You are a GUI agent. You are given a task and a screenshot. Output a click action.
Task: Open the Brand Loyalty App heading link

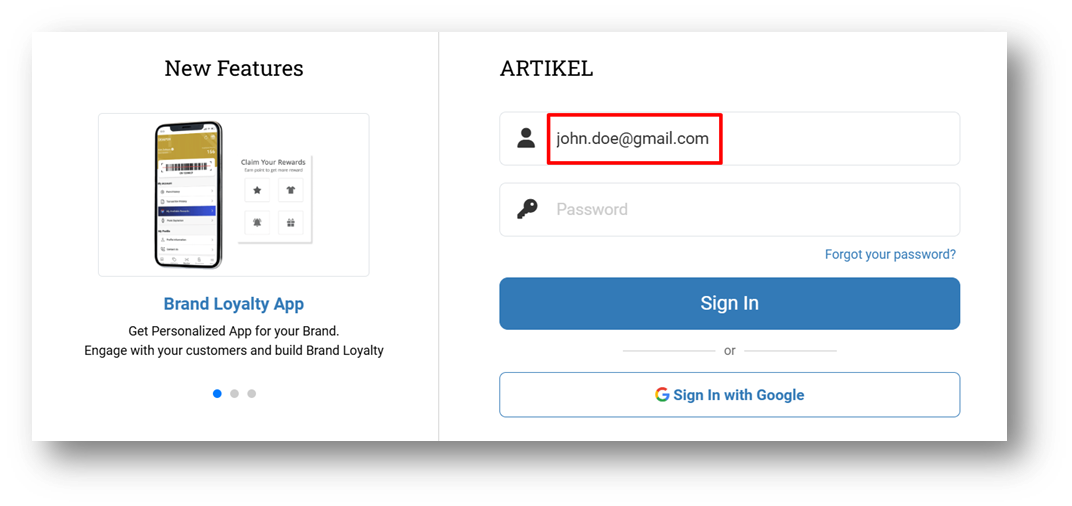tap(234, 304)
